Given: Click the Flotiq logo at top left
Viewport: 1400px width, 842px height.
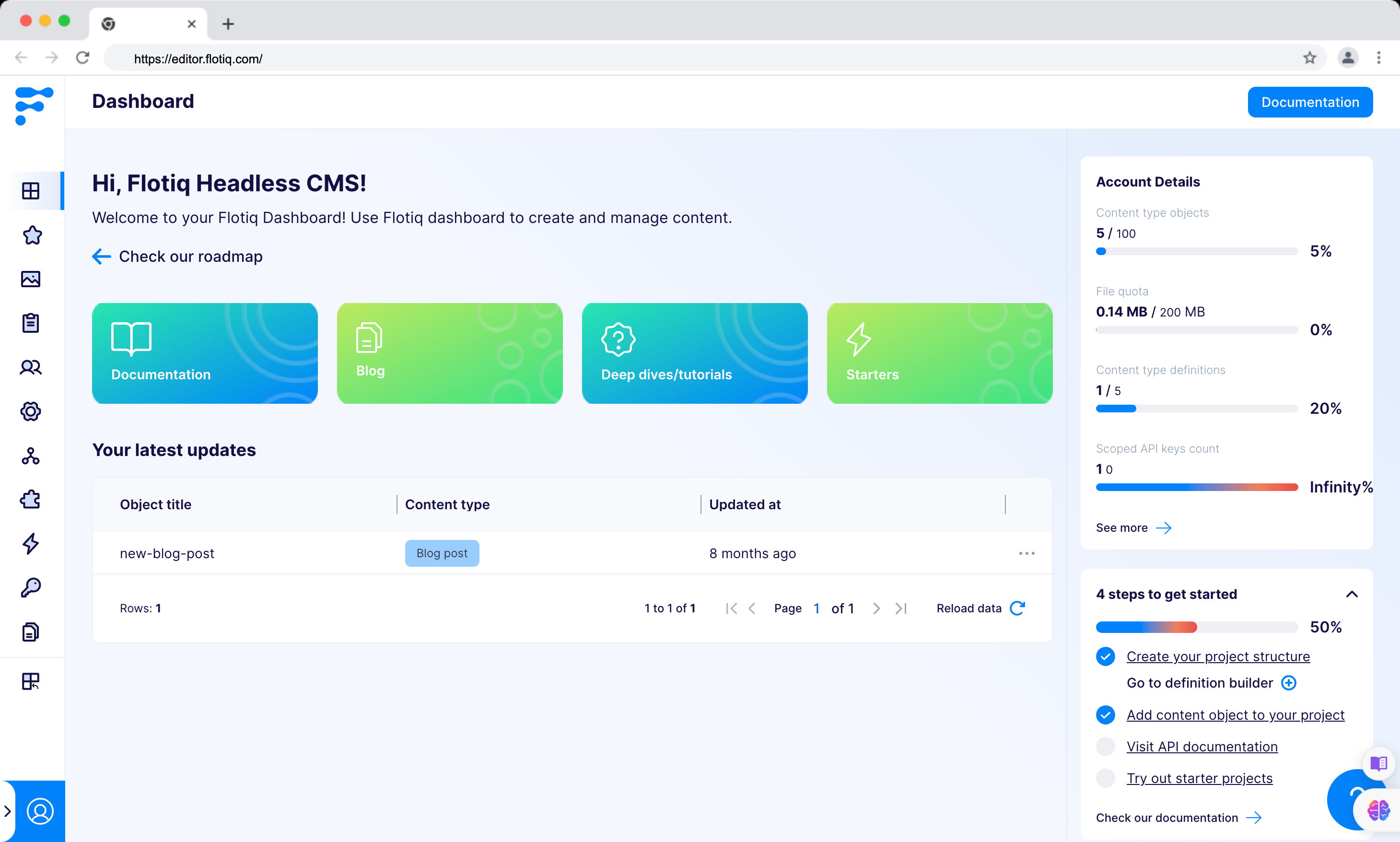Looking at the screenshot, I should click(33, 105).
